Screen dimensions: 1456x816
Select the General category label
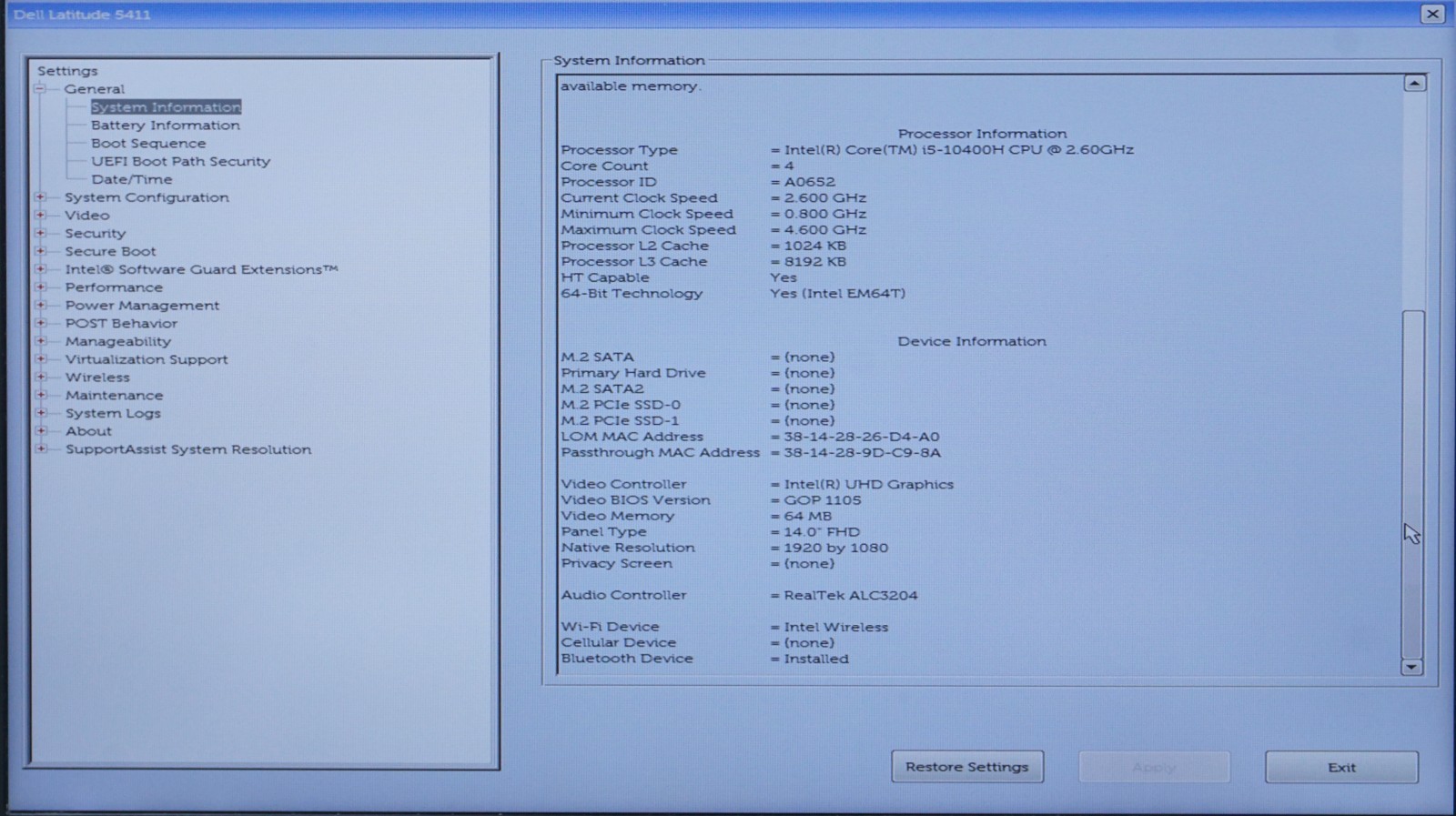point(95,89)
